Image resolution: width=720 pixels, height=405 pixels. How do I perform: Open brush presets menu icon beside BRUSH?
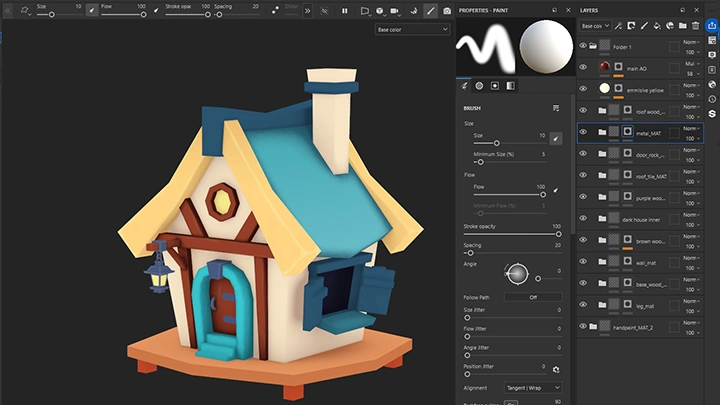coord(556,108)
